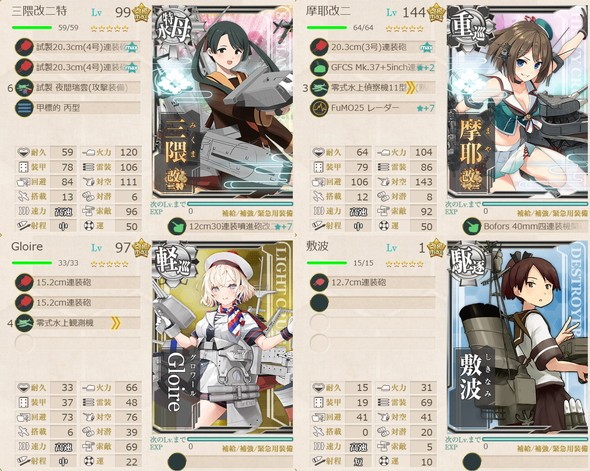Select 敷波's empty second equipment slot

coord(373,302)
